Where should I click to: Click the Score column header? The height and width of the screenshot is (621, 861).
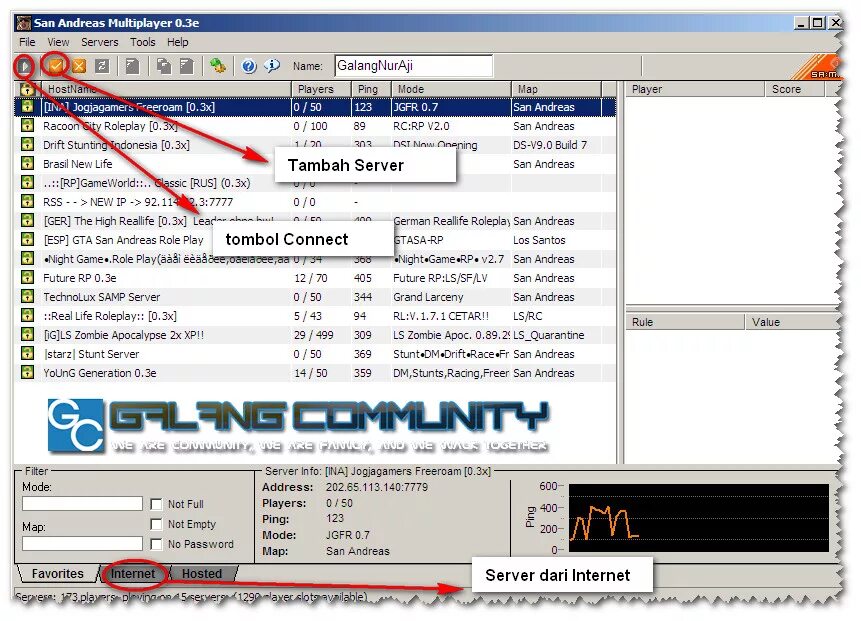coord(795,89)
